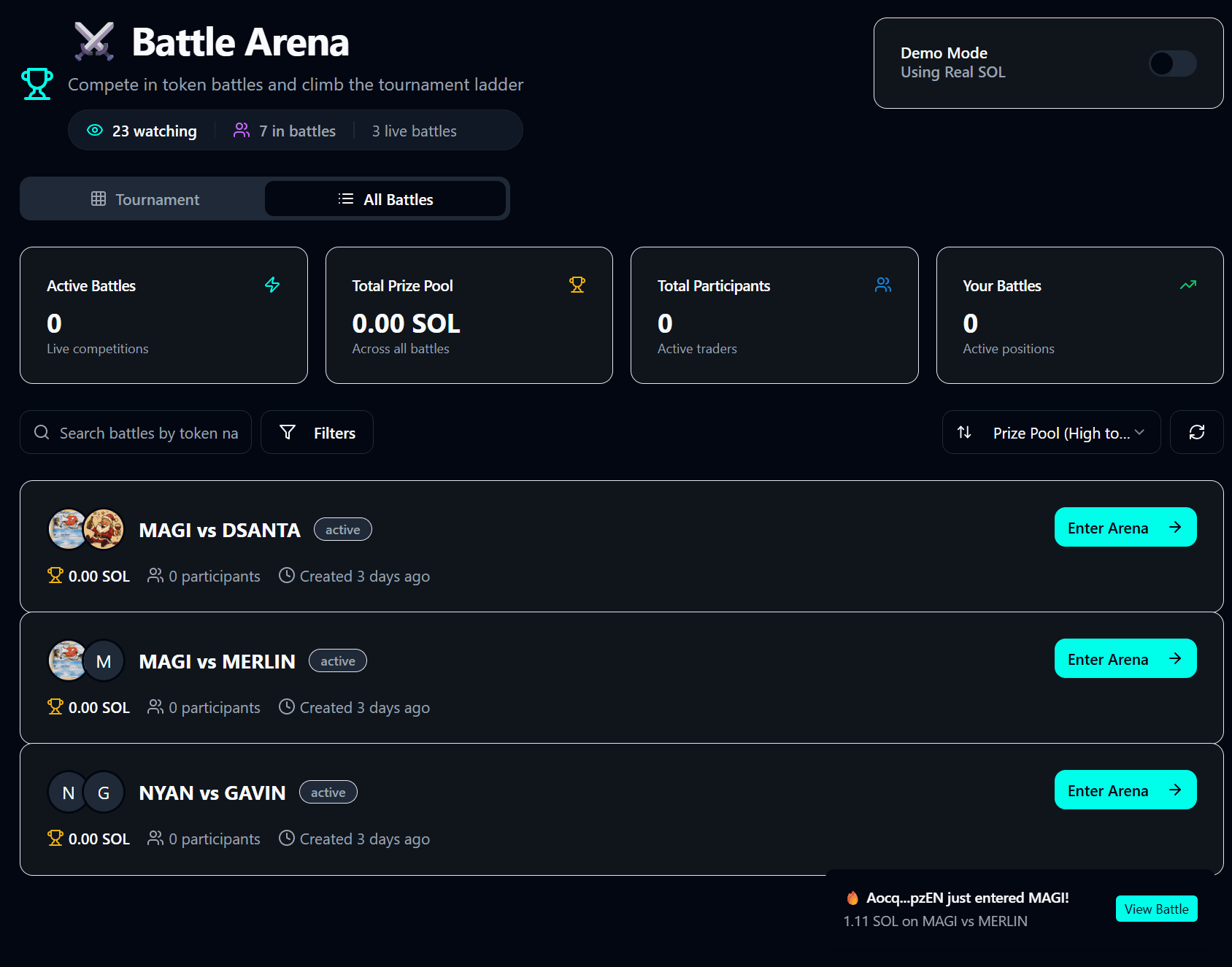Image resolution: width=1232 pixels, height=967 pixels.
Task: Click the crossed swords Battle Arena logo
Action: (x=94, y=42)
